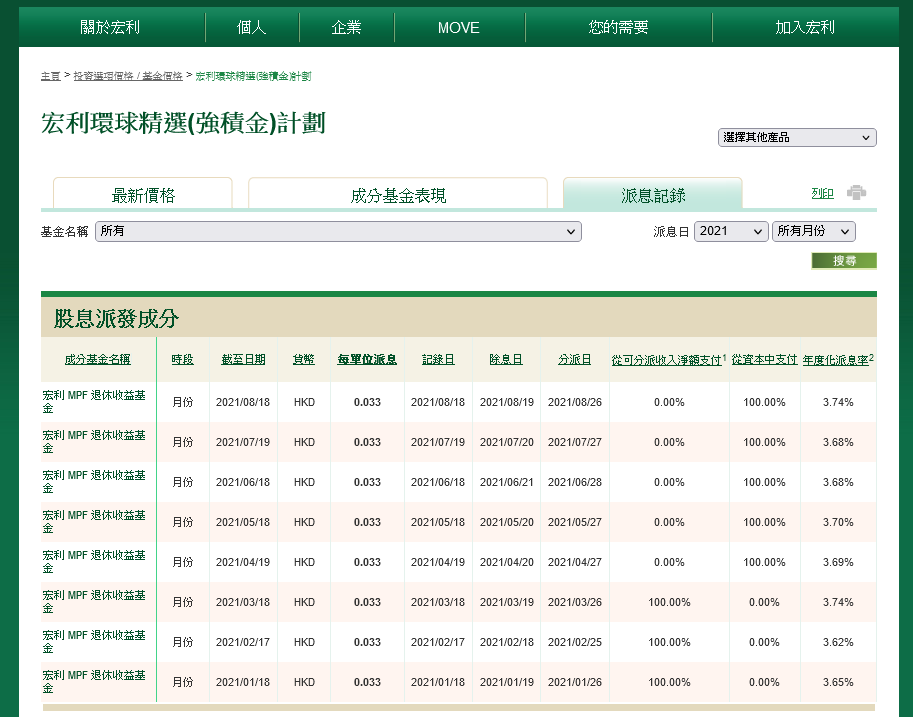Open the fund link in the 2021/03/18 row
The image size is (913, 717).
[x=94, y=602]
